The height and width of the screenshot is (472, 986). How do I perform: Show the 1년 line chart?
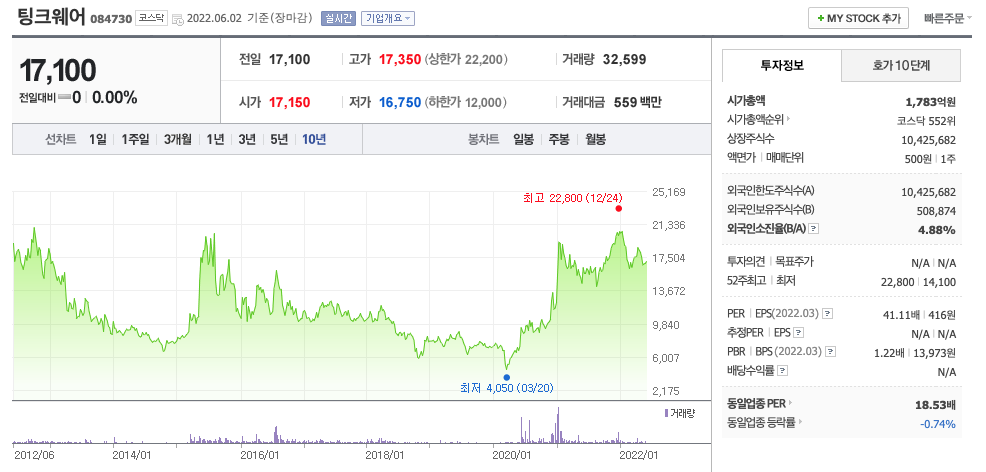point(215,140)
